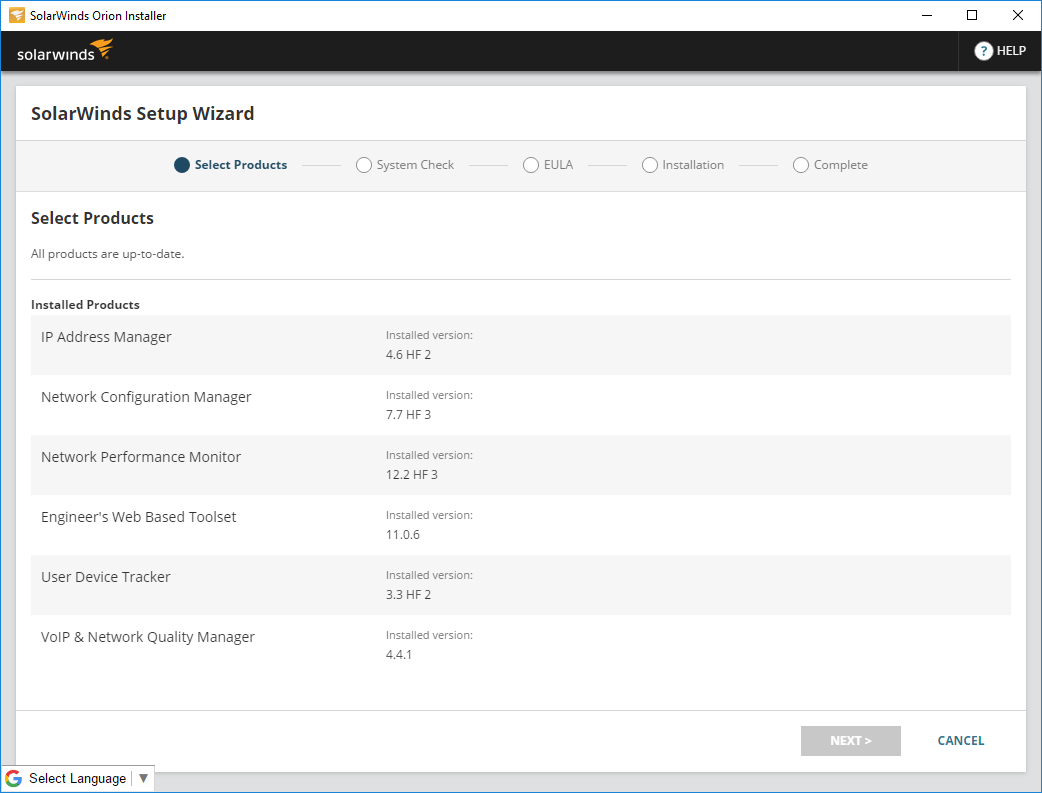
Task: Click the NEXT > button
Action: pyautogui.click(x=851, y=740)
